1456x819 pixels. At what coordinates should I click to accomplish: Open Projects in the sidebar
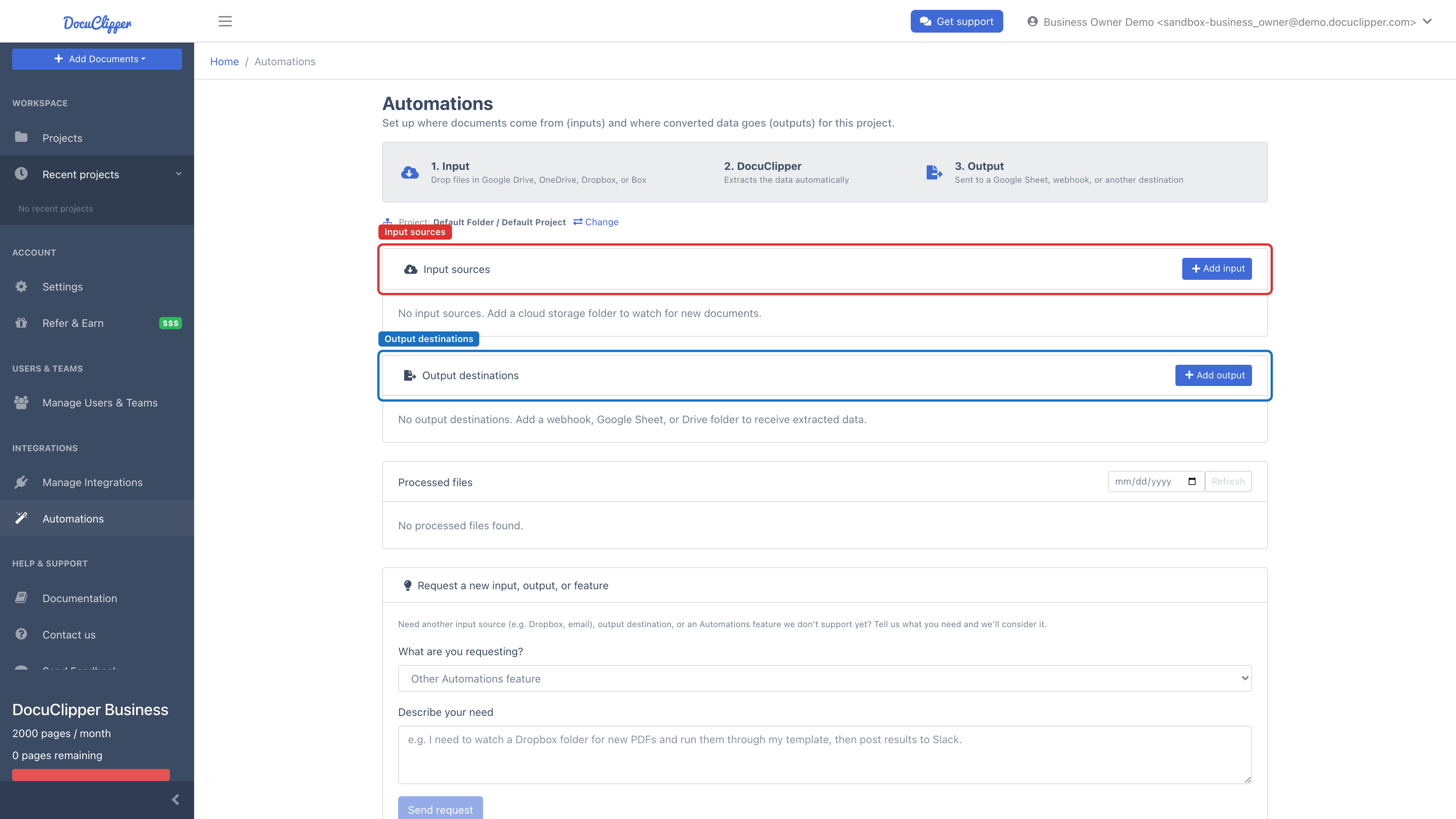click(97, 138)
